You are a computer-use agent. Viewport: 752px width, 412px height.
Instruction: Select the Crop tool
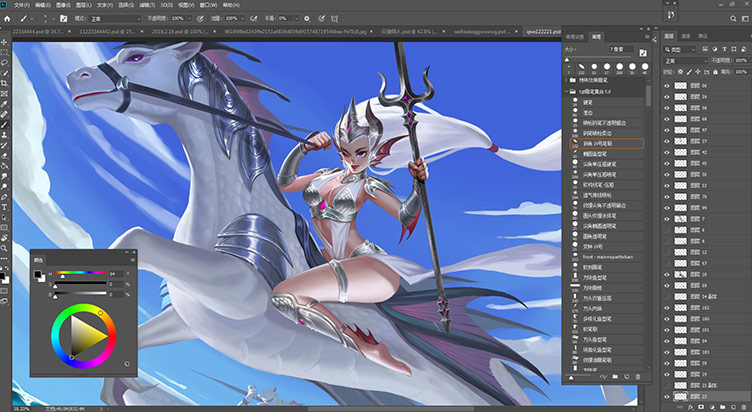(x=4, y=83)
